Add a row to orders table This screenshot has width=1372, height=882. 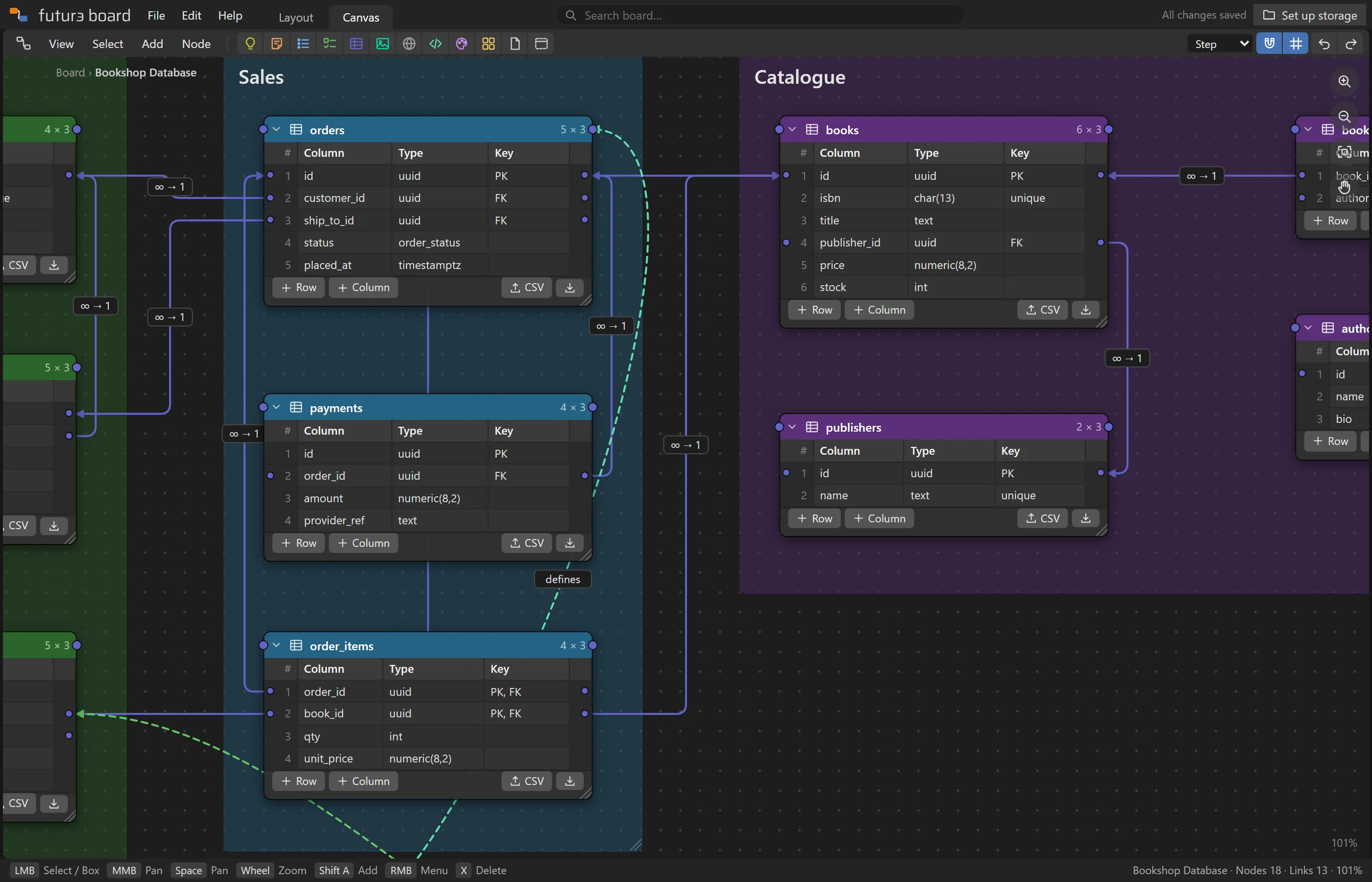298,288
